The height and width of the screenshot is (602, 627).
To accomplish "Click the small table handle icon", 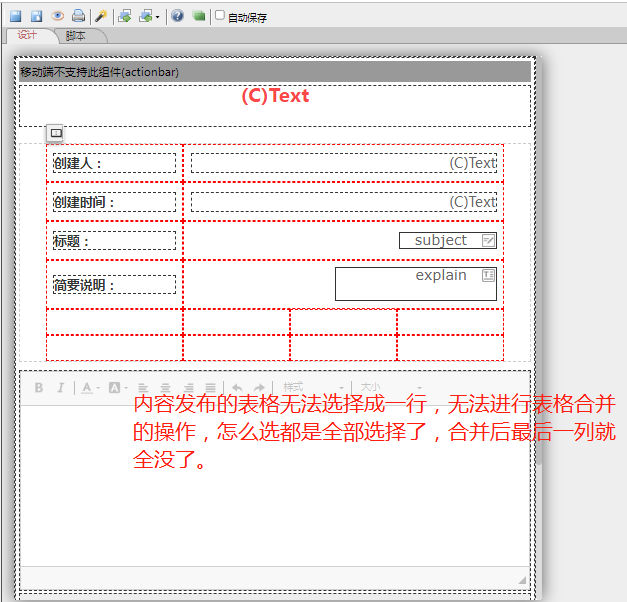I will (x=56, y=133).
